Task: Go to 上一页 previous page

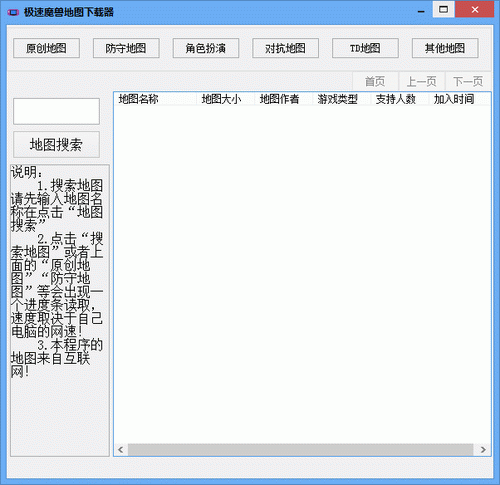Action: (421, 81)
